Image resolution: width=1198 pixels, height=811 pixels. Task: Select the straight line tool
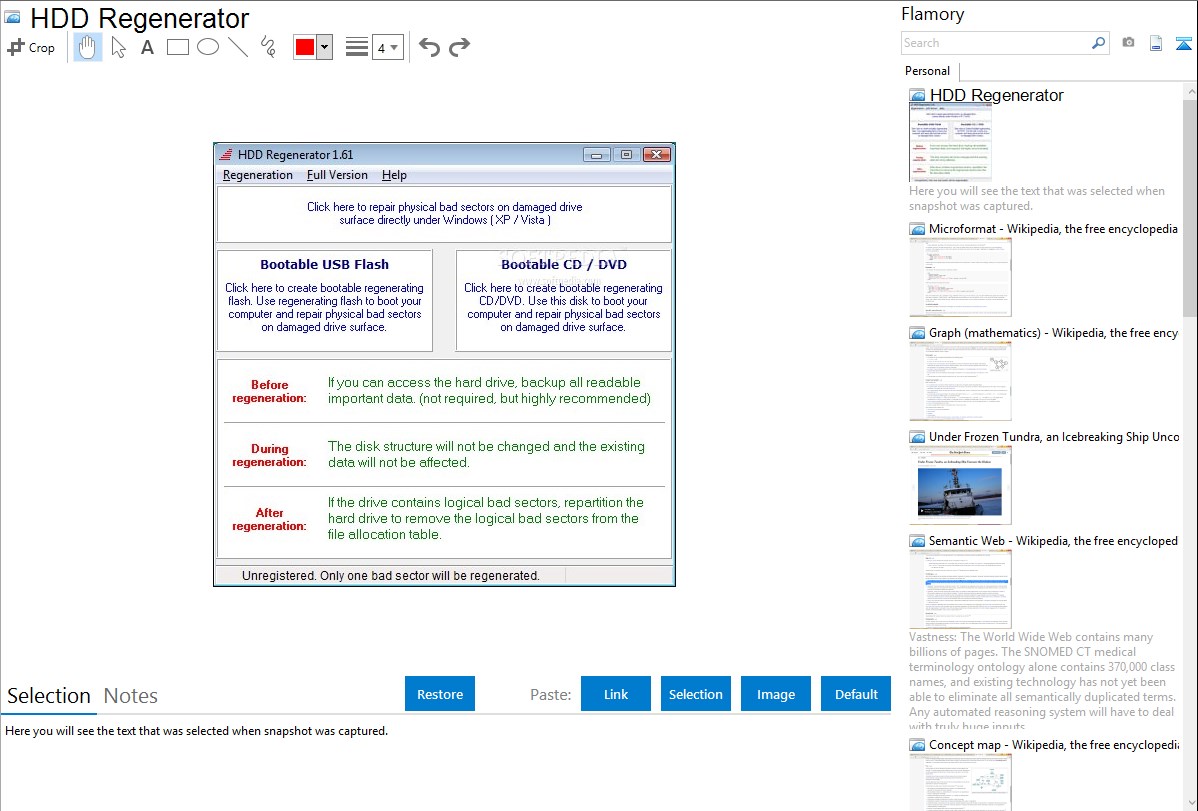pyautogui.click(x=238, y=47)
